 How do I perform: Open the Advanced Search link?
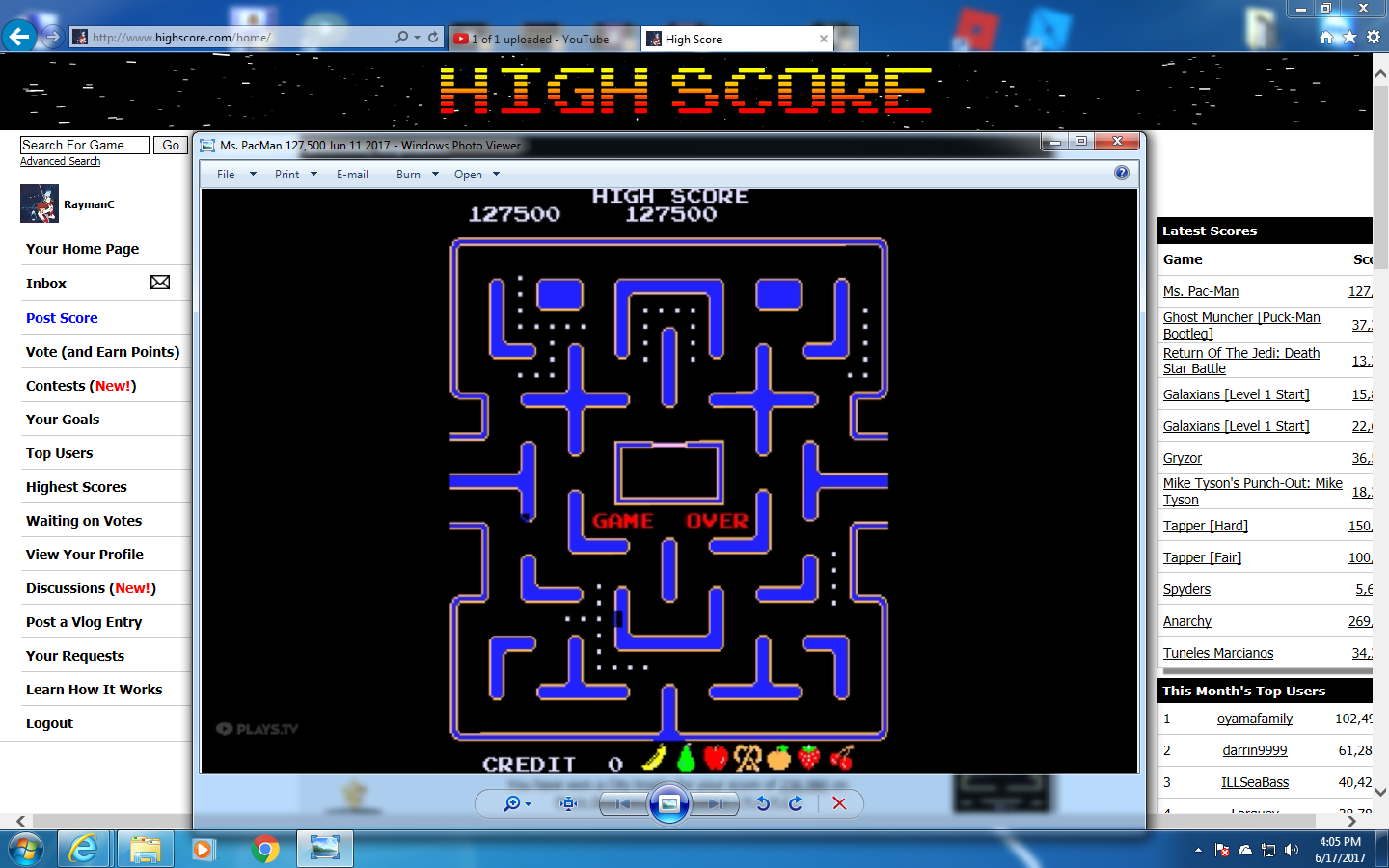[x=60, y=161]
